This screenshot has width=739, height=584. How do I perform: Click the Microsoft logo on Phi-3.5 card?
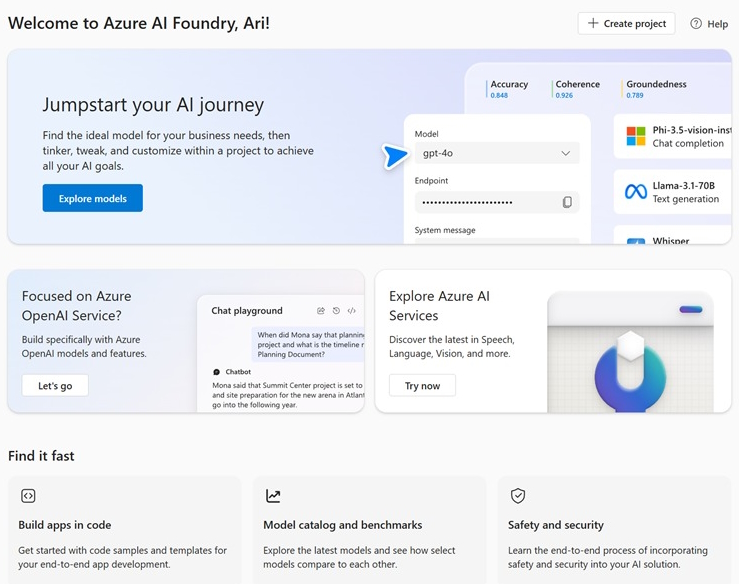(x=636, y=136)
